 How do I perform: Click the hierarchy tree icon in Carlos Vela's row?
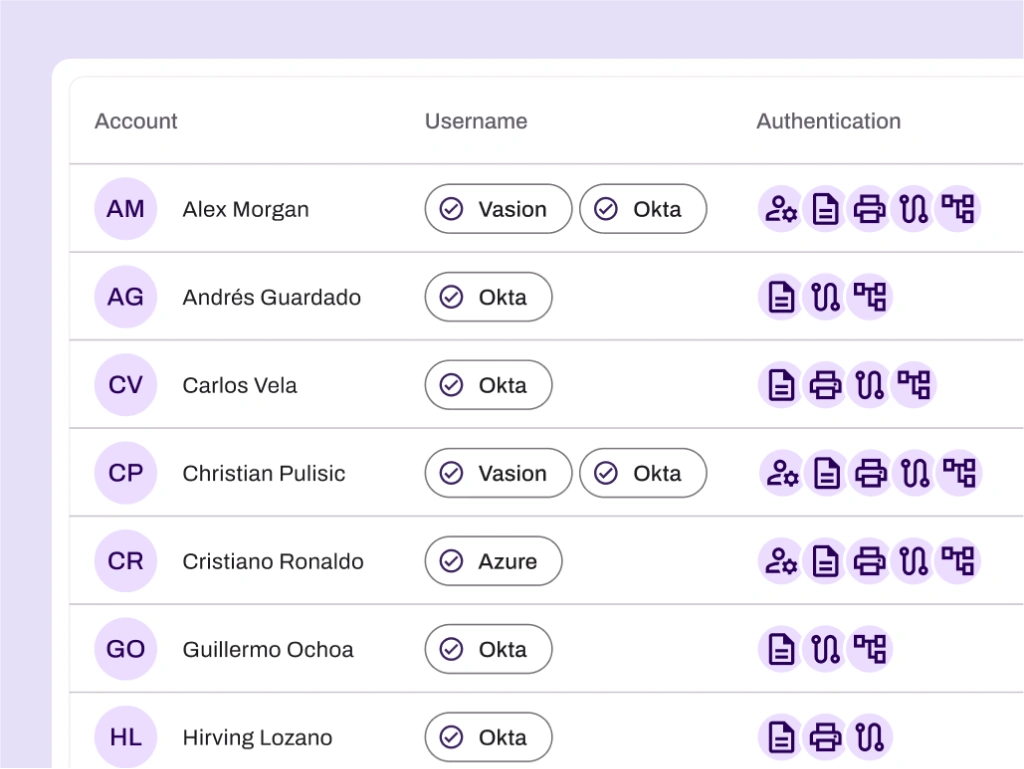[913, 385]
